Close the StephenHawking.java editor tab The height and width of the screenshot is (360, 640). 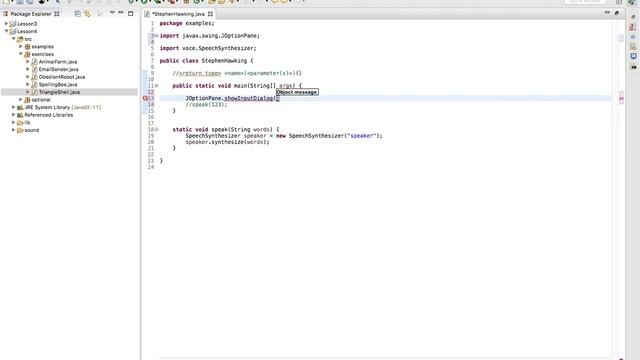click(x=210, y=14)
